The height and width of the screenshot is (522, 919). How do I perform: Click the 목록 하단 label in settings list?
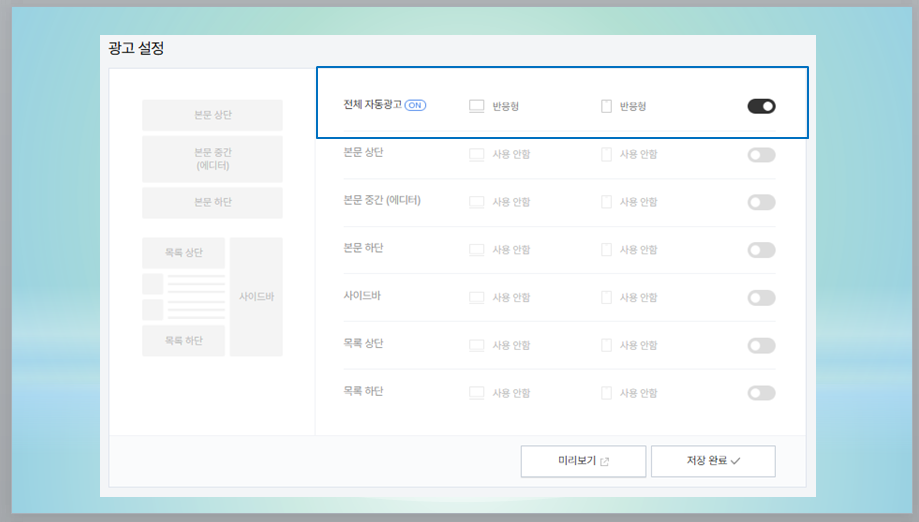pos(363,391)
